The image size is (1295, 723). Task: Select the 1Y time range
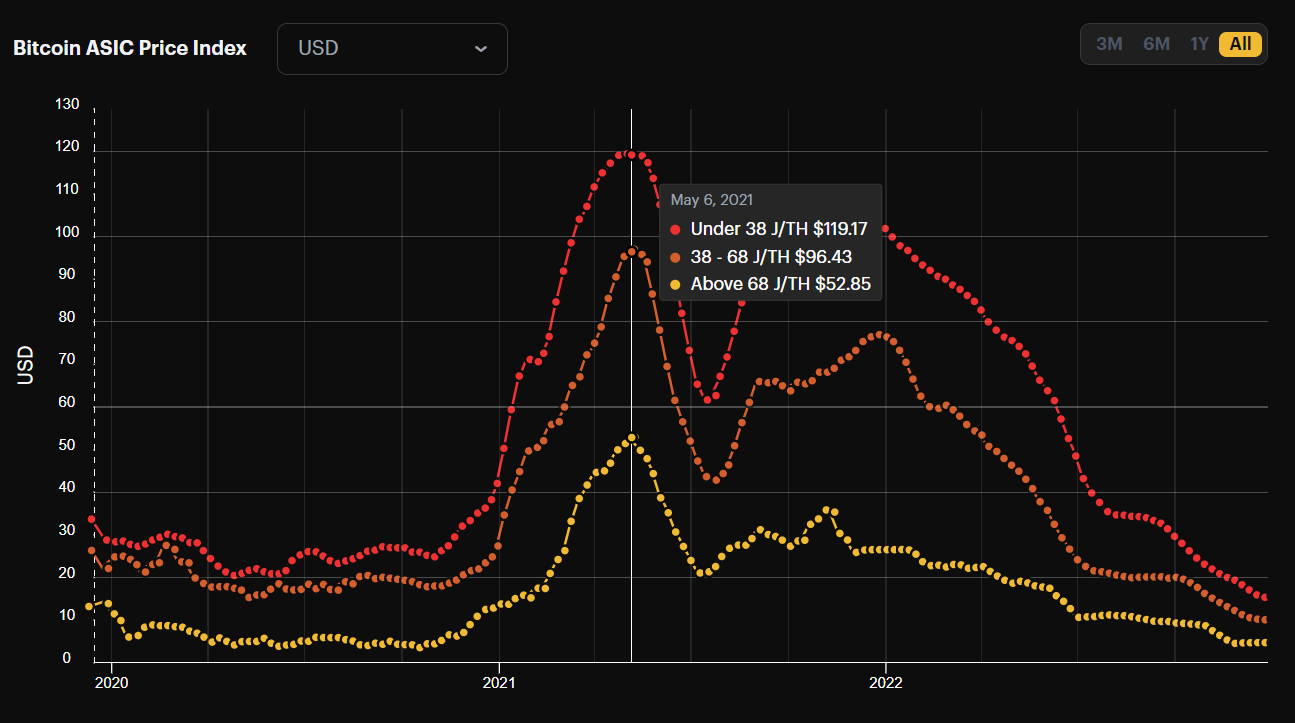pos(1199,44)
